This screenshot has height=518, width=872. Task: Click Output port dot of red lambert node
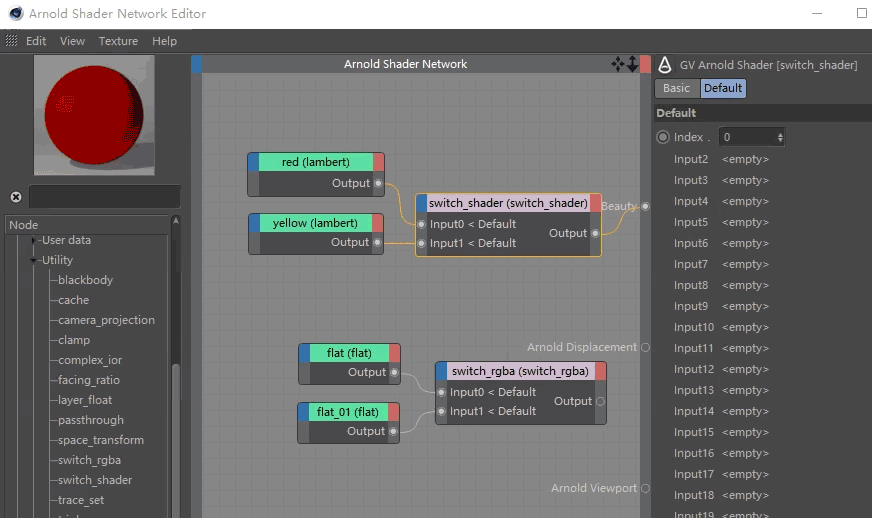tap(378, 183)
